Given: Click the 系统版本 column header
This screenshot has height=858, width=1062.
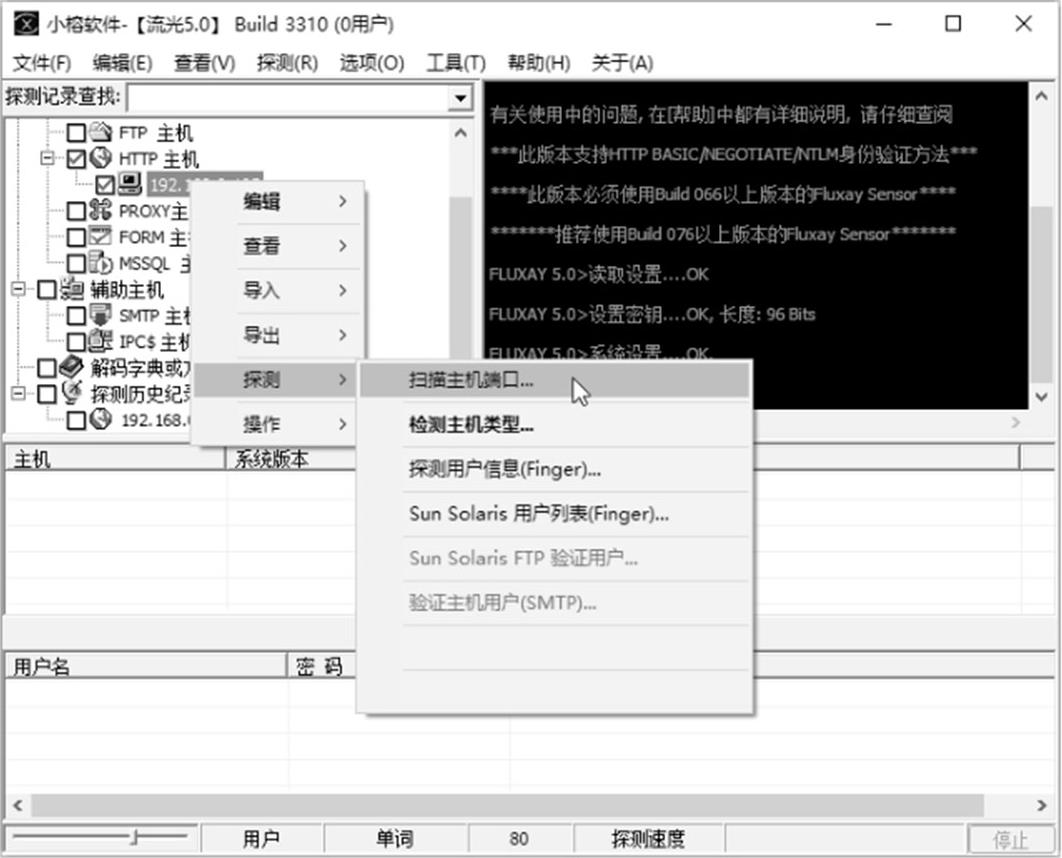Looking at the screenshot, I should (x=291, y=459).
